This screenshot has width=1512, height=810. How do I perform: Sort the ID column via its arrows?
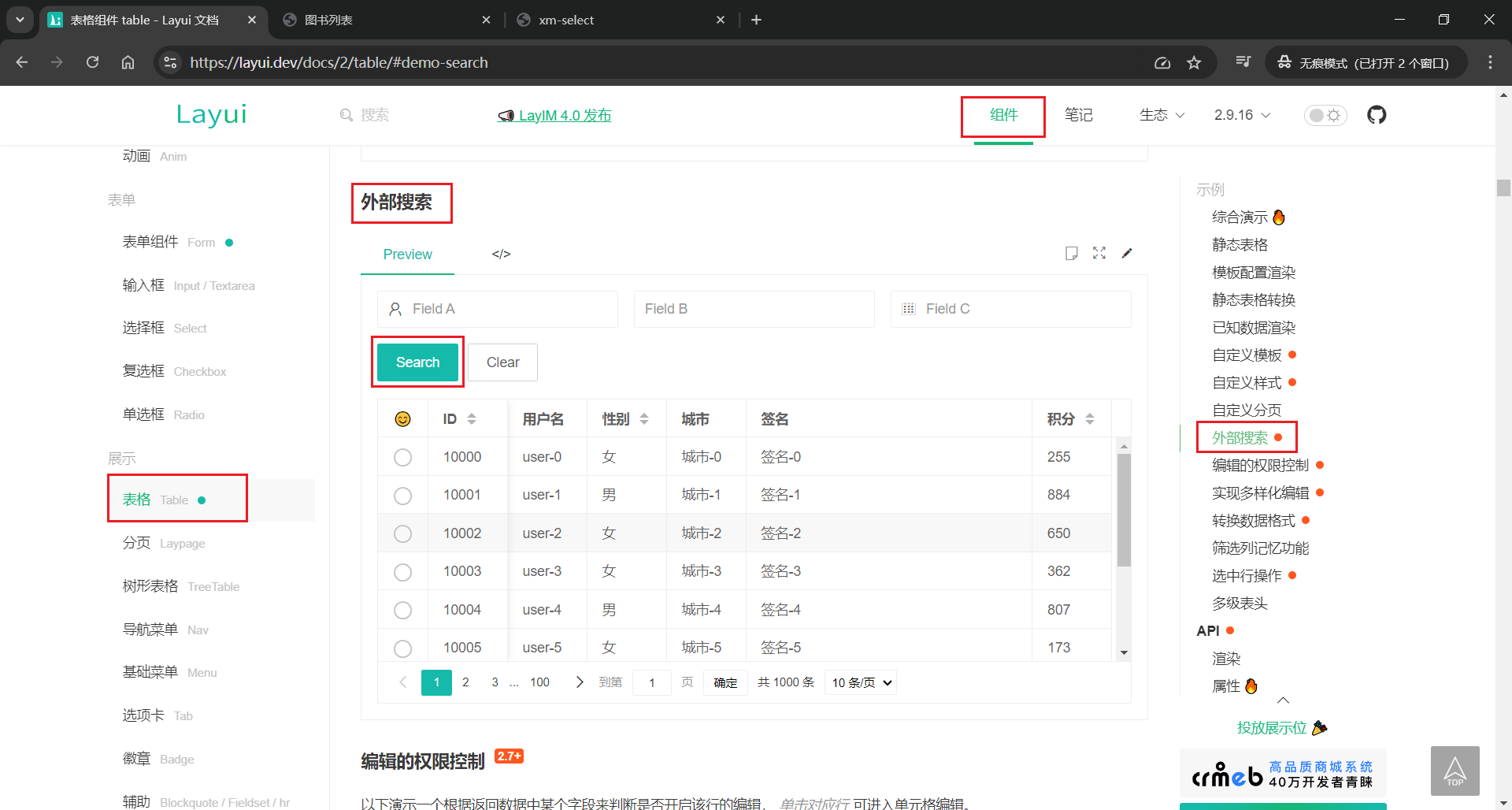(472, 419)
